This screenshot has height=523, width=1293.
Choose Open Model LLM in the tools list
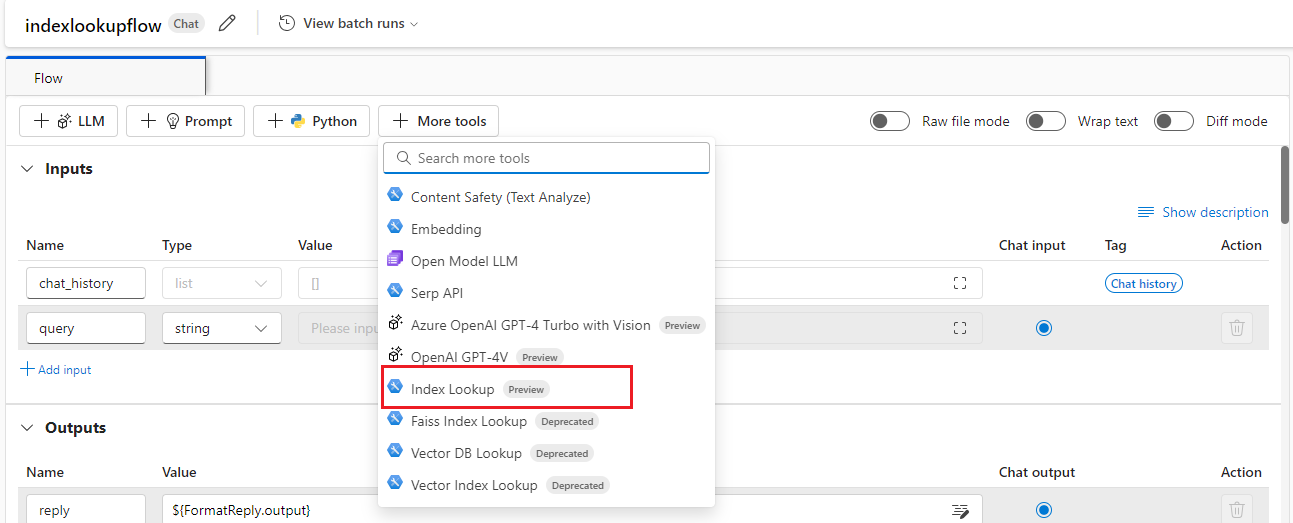coord(546,261)
